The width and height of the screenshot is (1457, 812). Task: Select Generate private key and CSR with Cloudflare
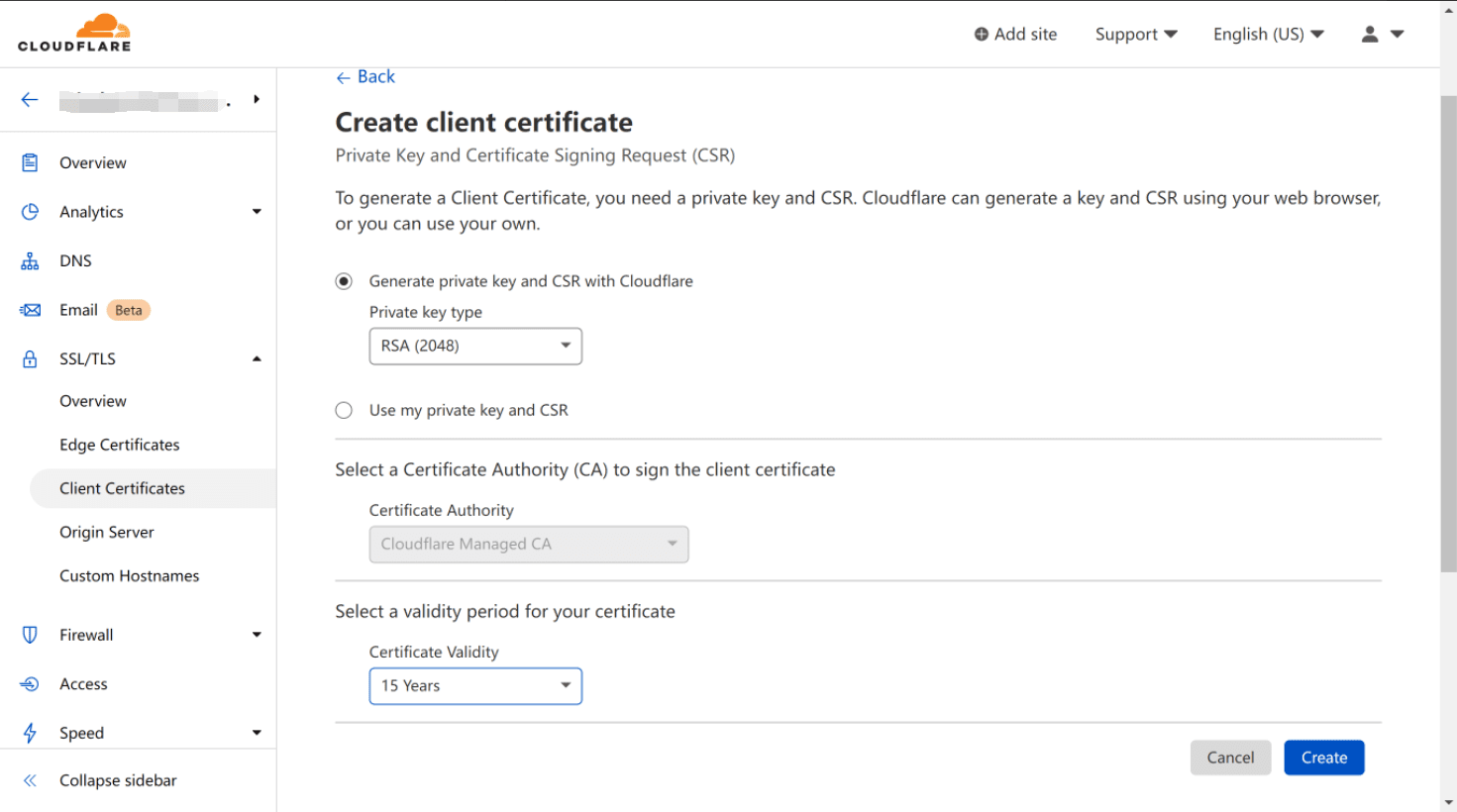344,281
